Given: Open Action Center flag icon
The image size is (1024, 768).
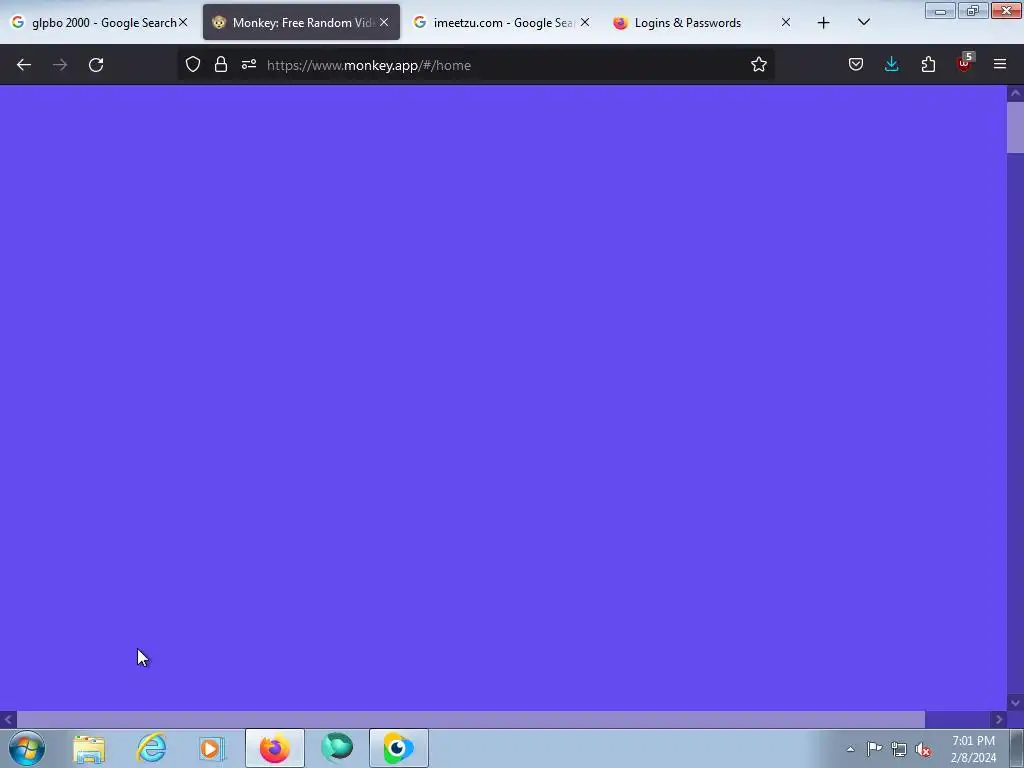Looking at the screenshot, I should [874, 749].
